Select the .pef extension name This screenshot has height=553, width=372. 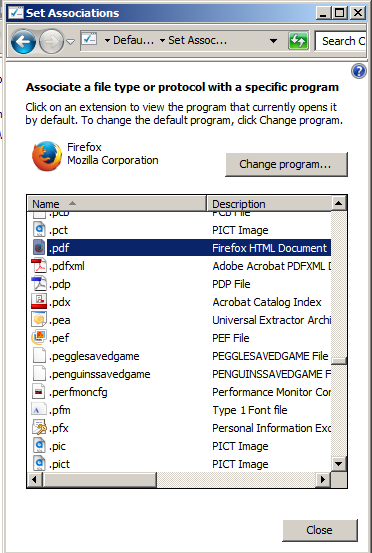click(59, 338)
